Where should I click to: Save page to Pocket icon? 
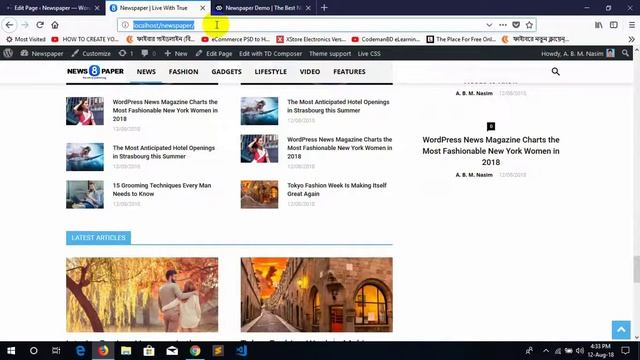tap(516, 25)
